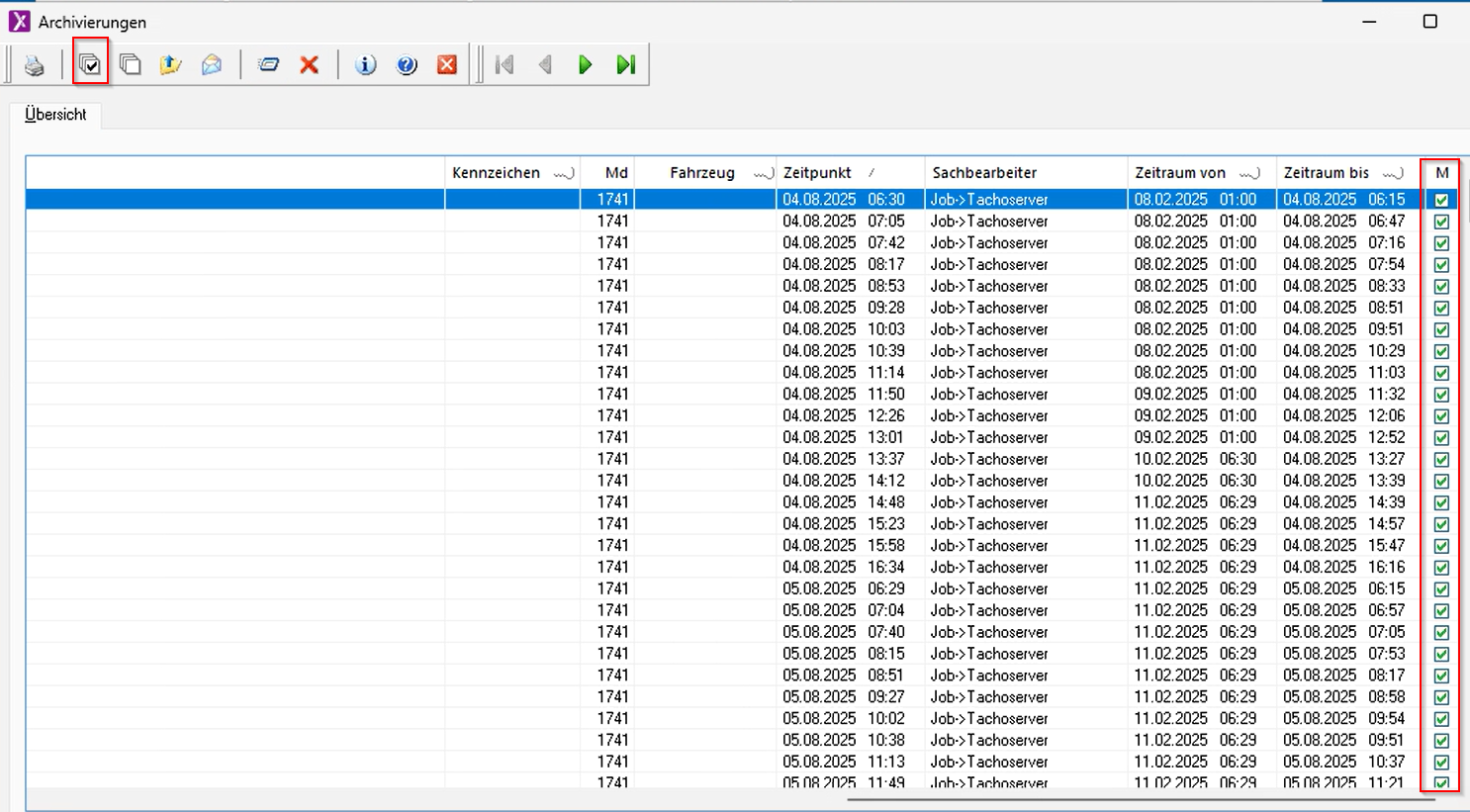
Task: Open the Kennzeichen column filter button
Action: [564, 174]
